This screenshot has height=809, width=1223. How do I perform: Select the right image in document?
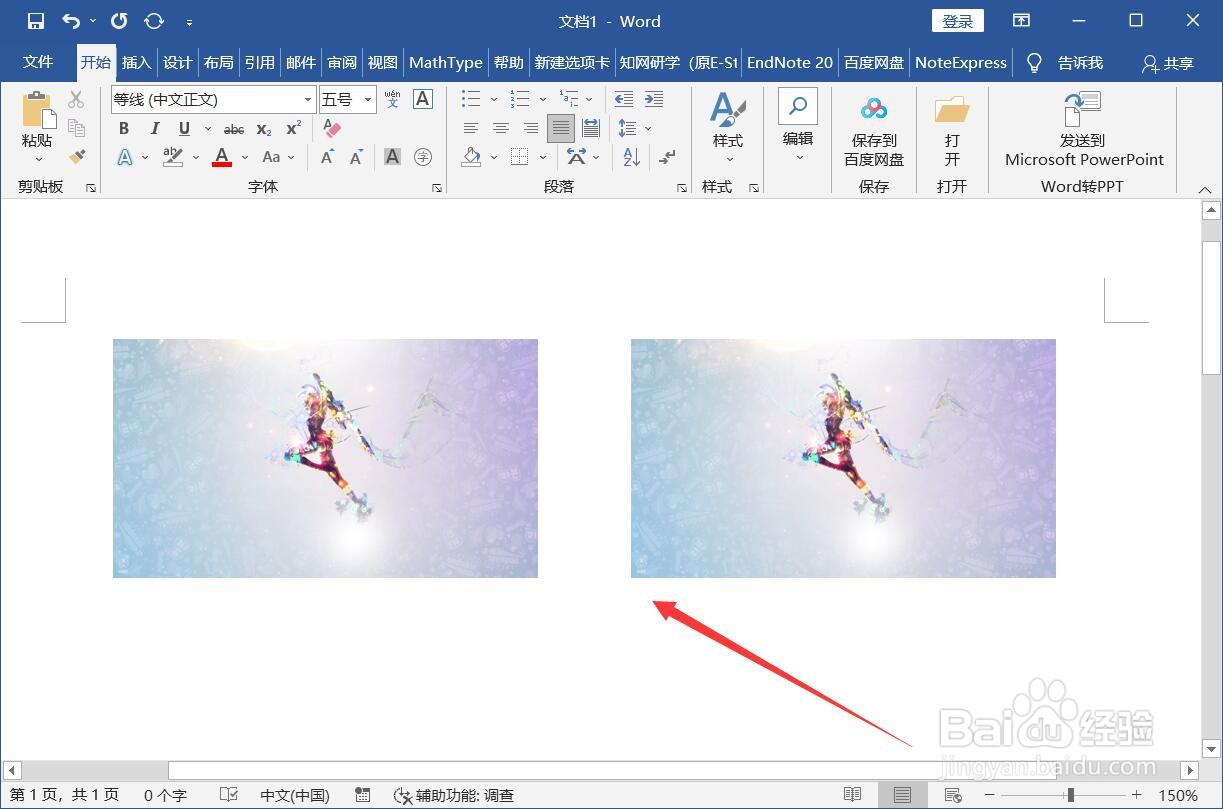pyautogui.click(x=843, y=458)
